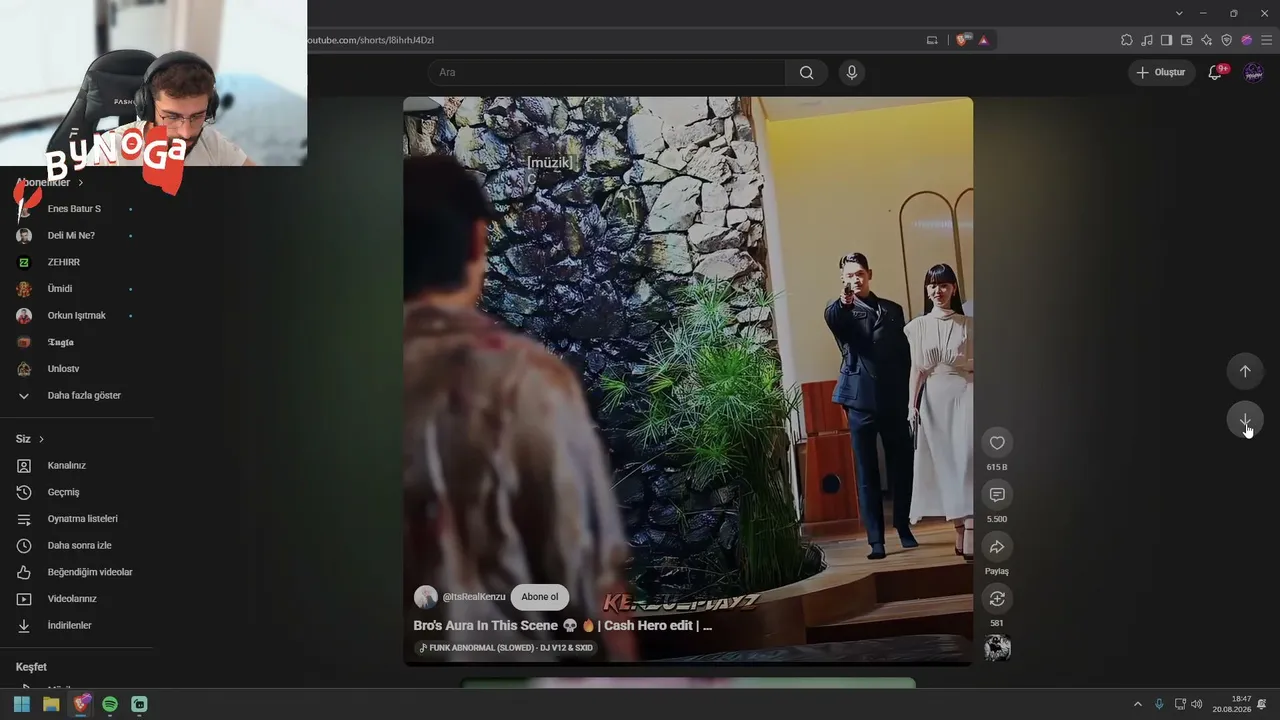Open the Enes Batur S subscription
The image size is (1280, 720).
[76, 209]
